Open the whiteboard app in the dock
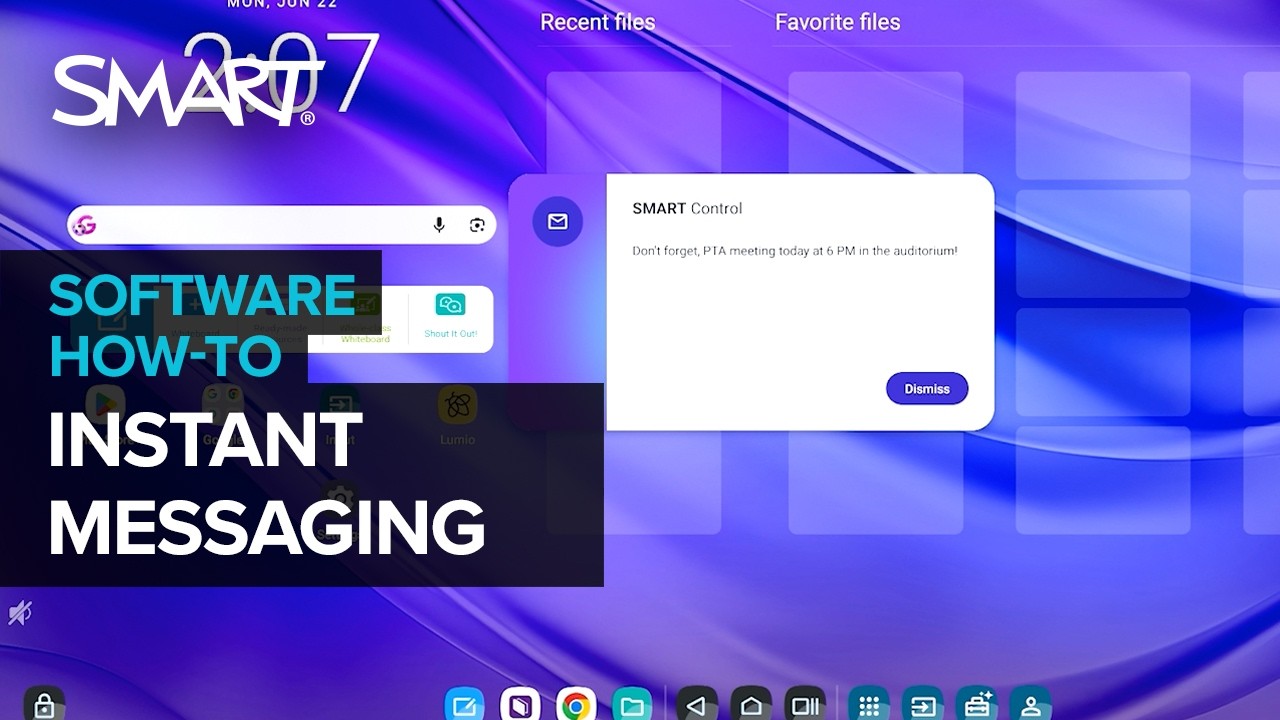Viewport: 1280px width, 720px height. (x=465, y=706)
